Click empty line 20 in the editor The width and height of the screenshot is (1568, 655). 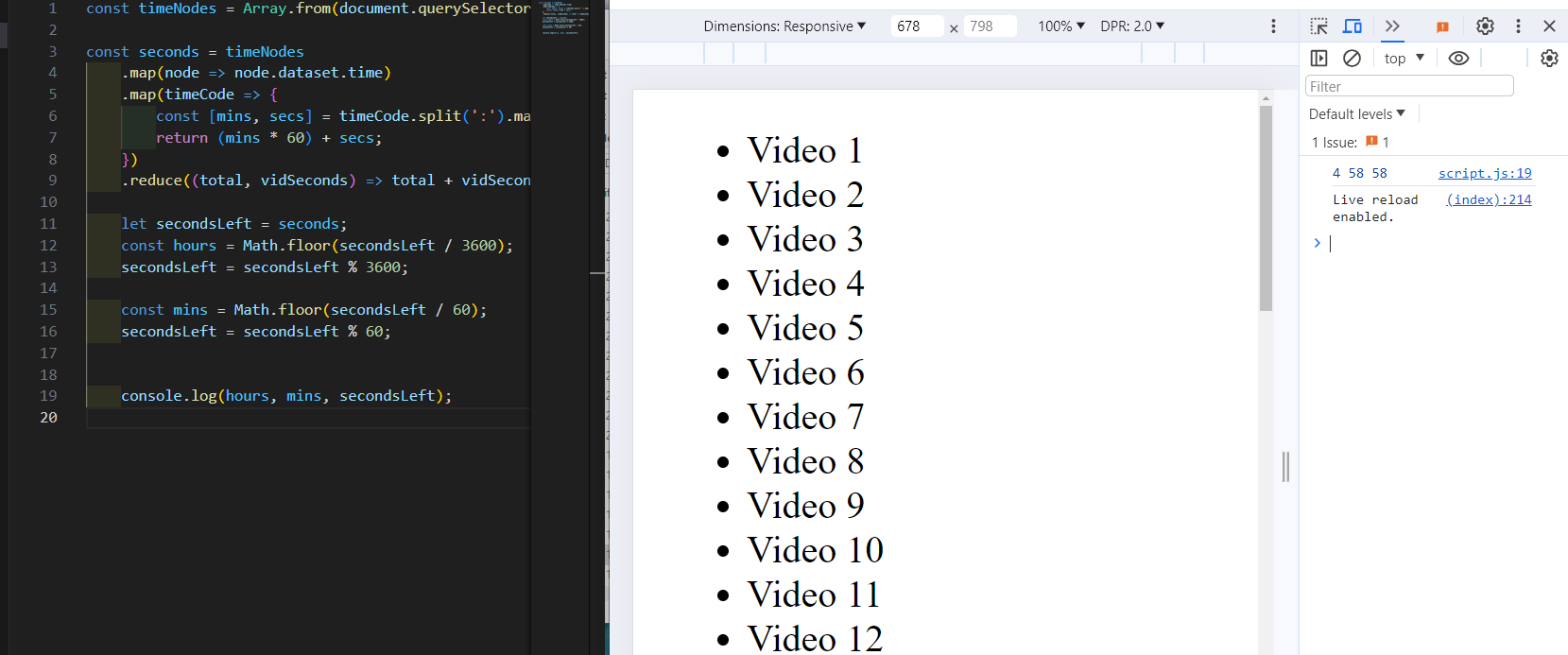pyautogui.click(x=307, y=418)
